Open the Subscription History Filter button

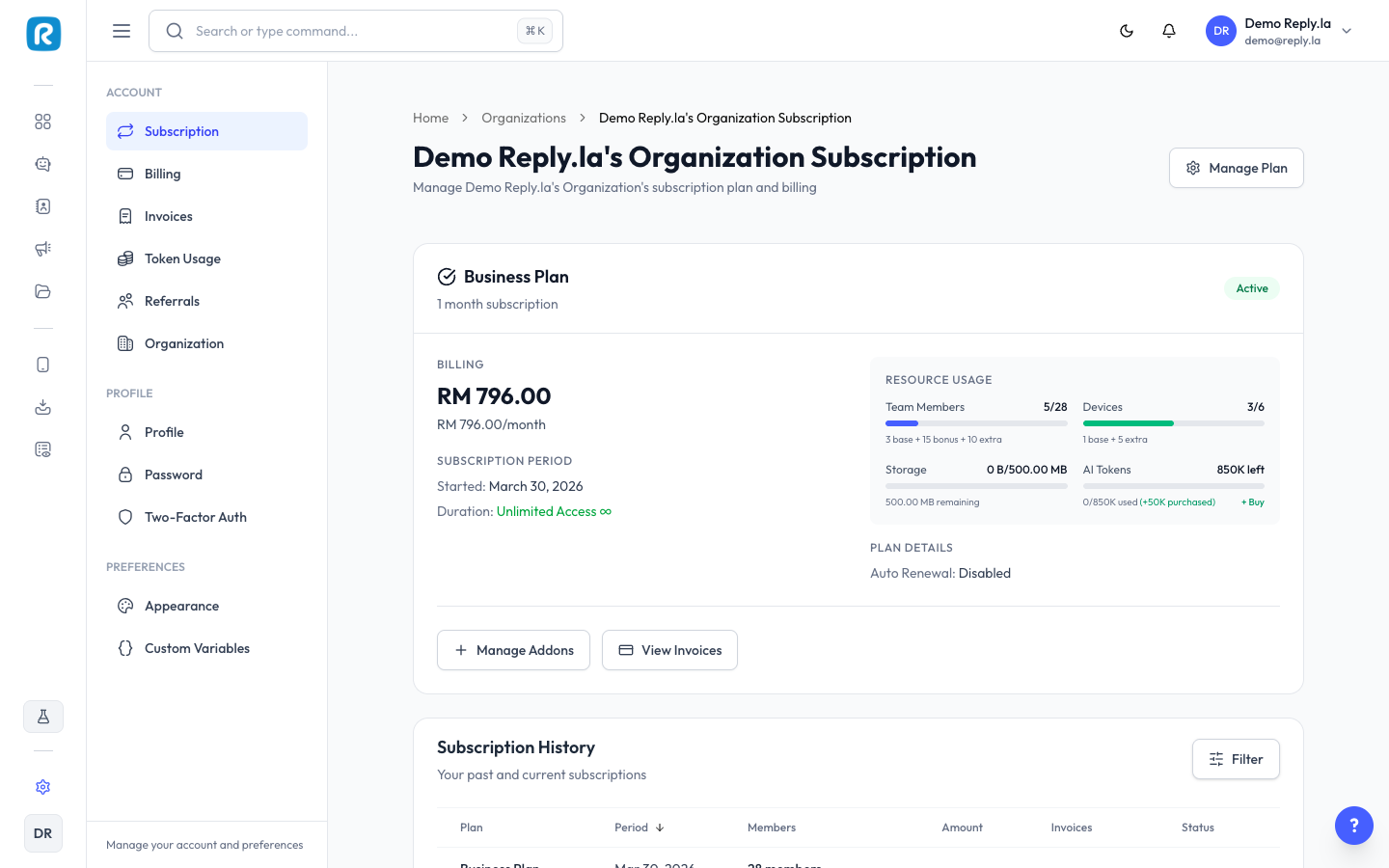coord(1236,759)
